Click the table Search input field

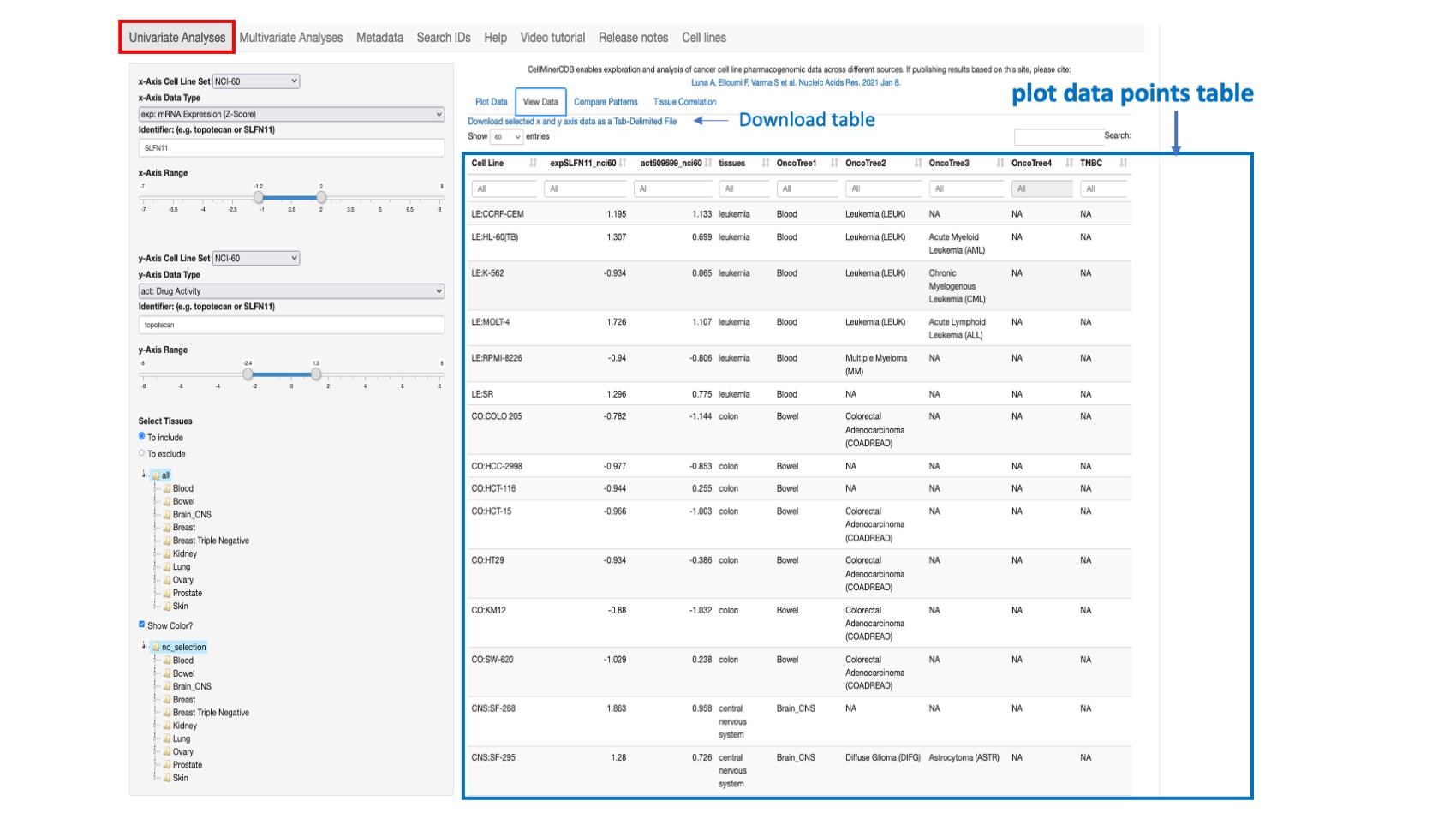[x=1058, y=135]
